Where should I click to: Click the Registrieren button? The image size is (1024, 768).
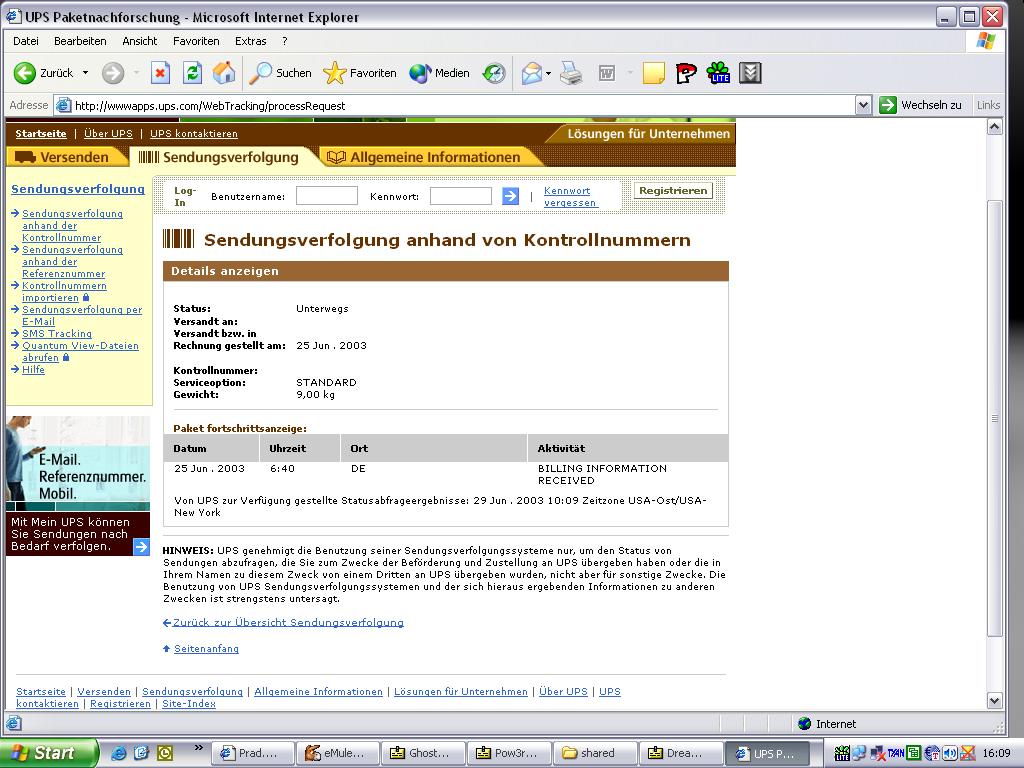[673, 190]
